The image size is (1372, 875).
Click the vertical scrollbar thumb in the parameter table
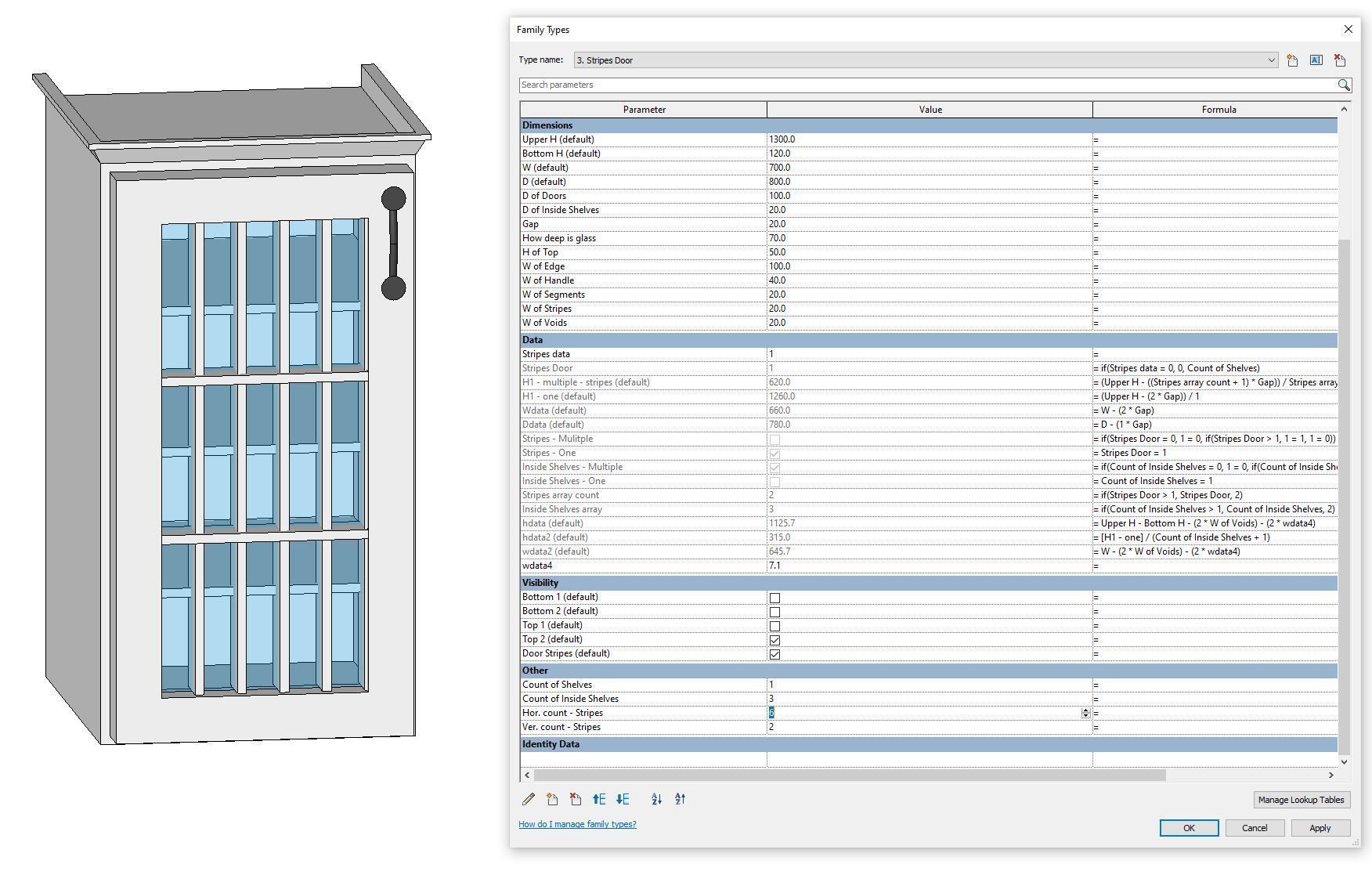[1344, 496]
